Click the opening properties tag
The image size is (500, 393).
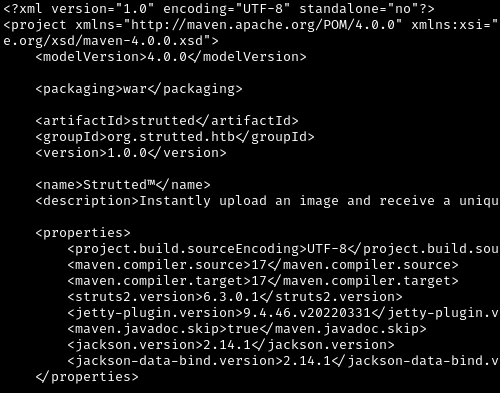tap(83, 233)
